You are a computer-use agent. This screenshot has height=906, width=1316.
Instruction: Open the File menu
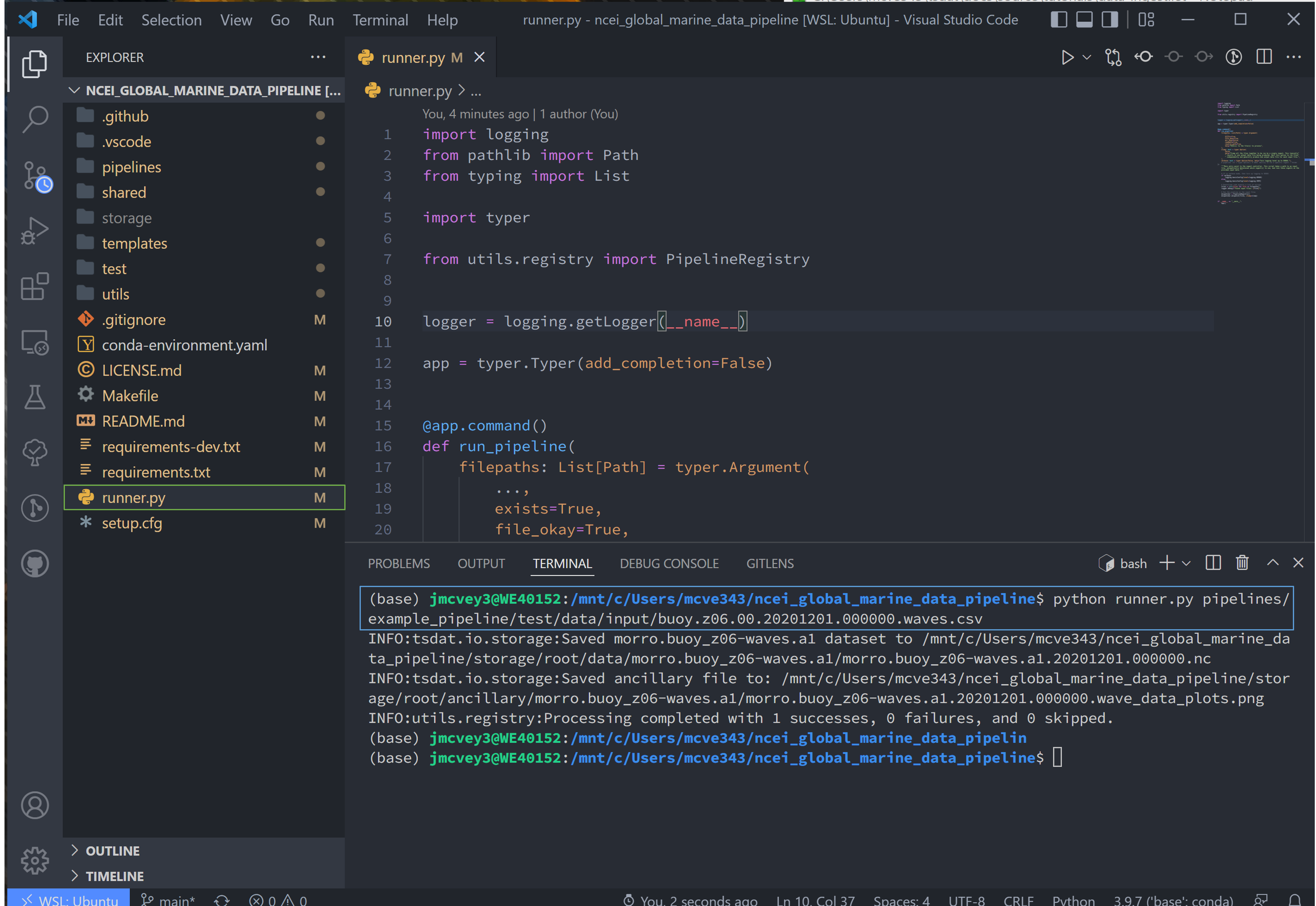(68, 20)
